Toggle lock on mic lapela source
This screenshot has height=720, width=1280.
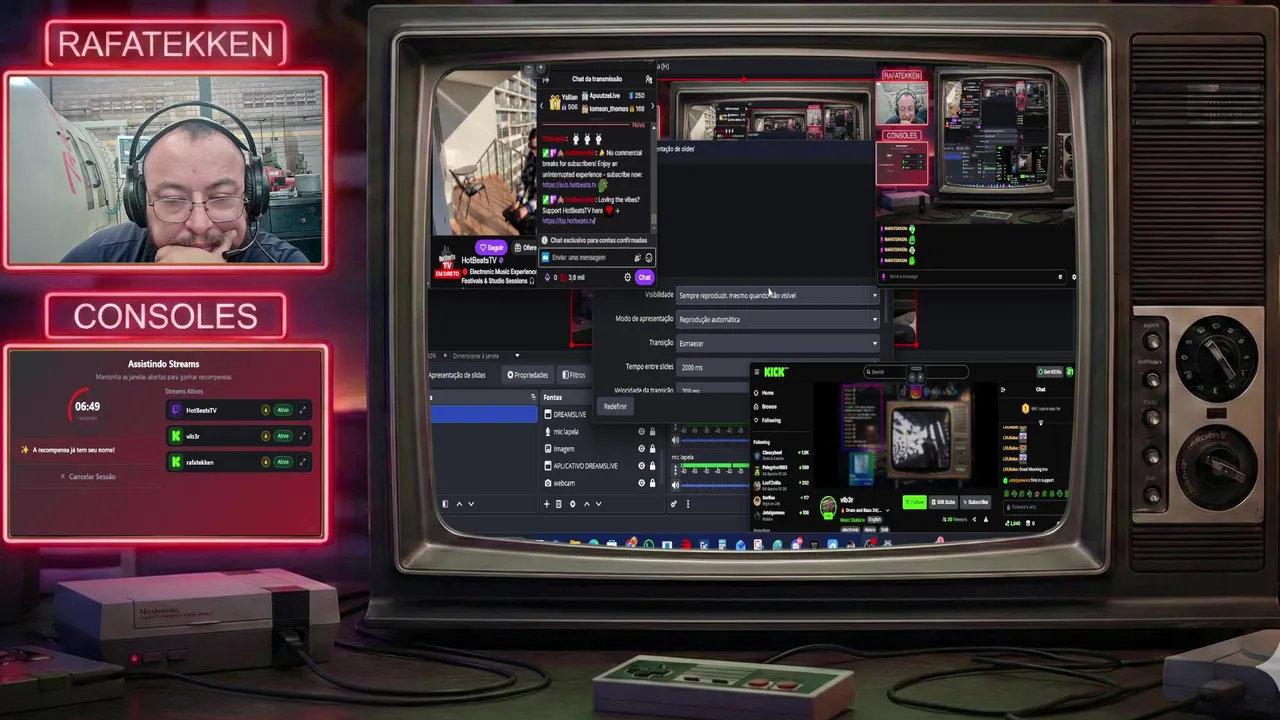652,431
